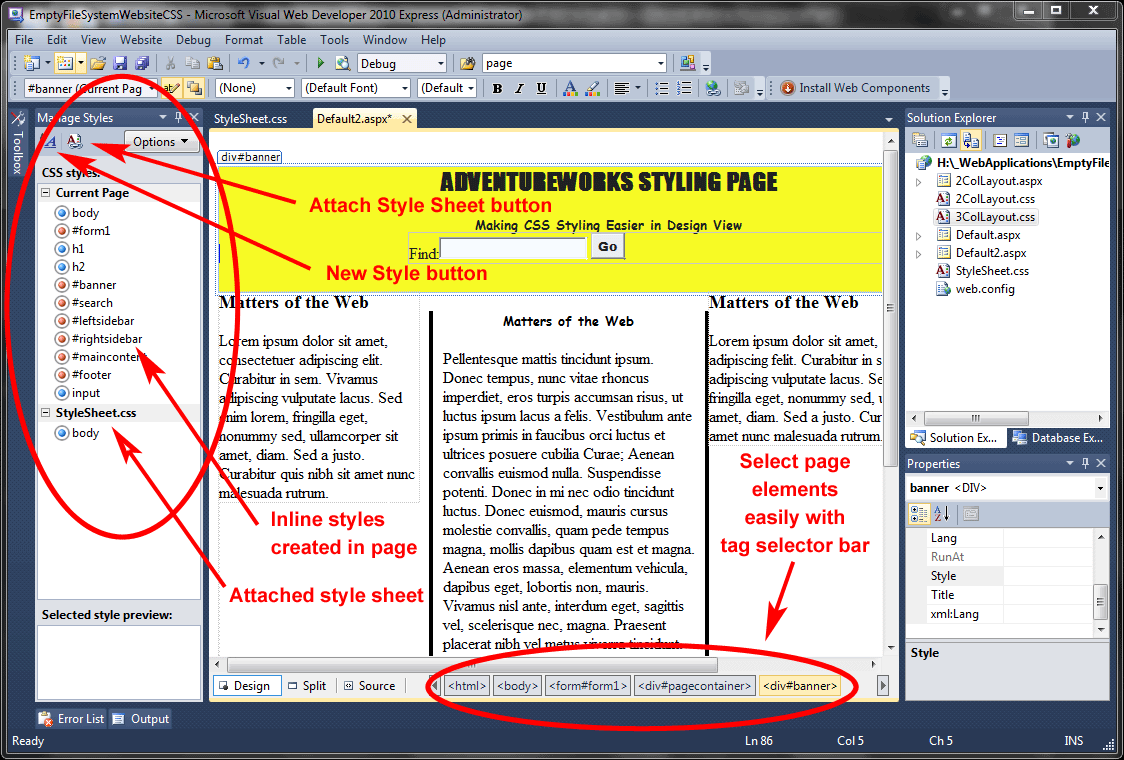The height and width of the screenshot is (760, 1124).
Task: Click the Paste clipboard icon
Action: tap(214, 63)
